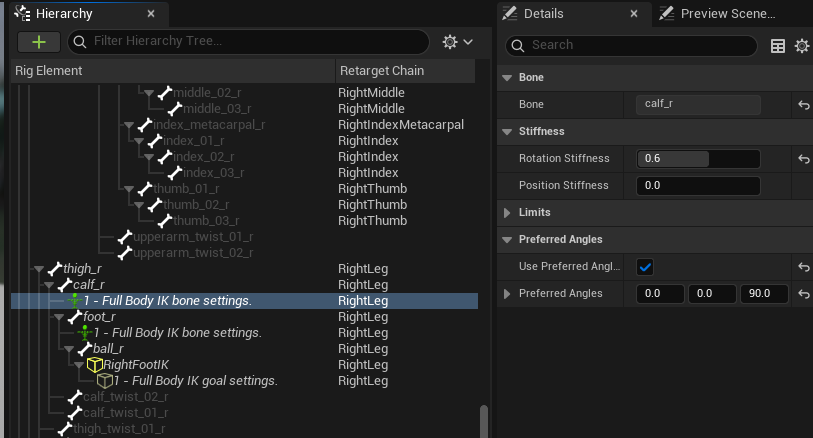Collapse the foot_r tree node
813x438 pixels.
point(59,317)
